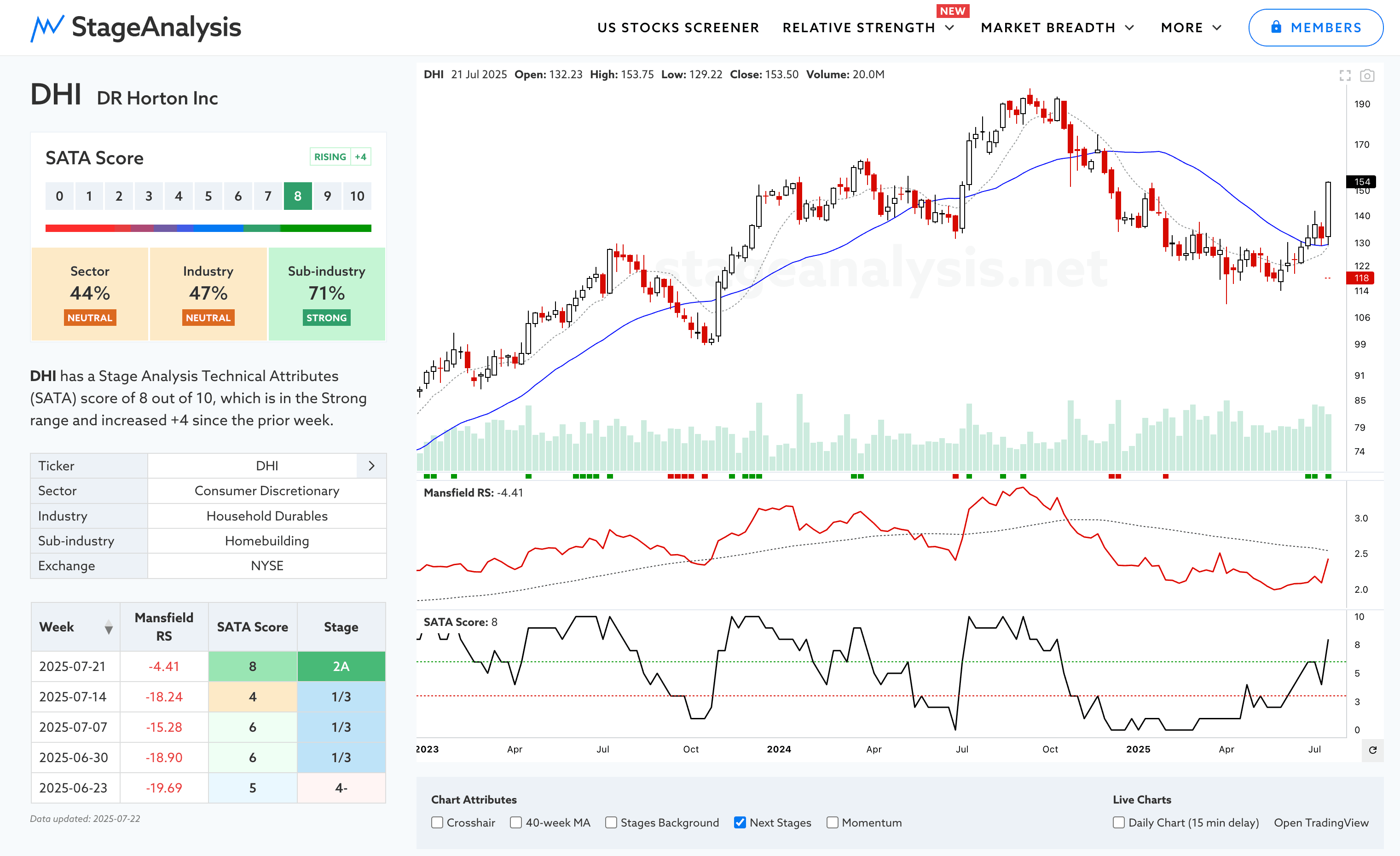Click the -18.24 Mansfield RS value

[164, 697]
